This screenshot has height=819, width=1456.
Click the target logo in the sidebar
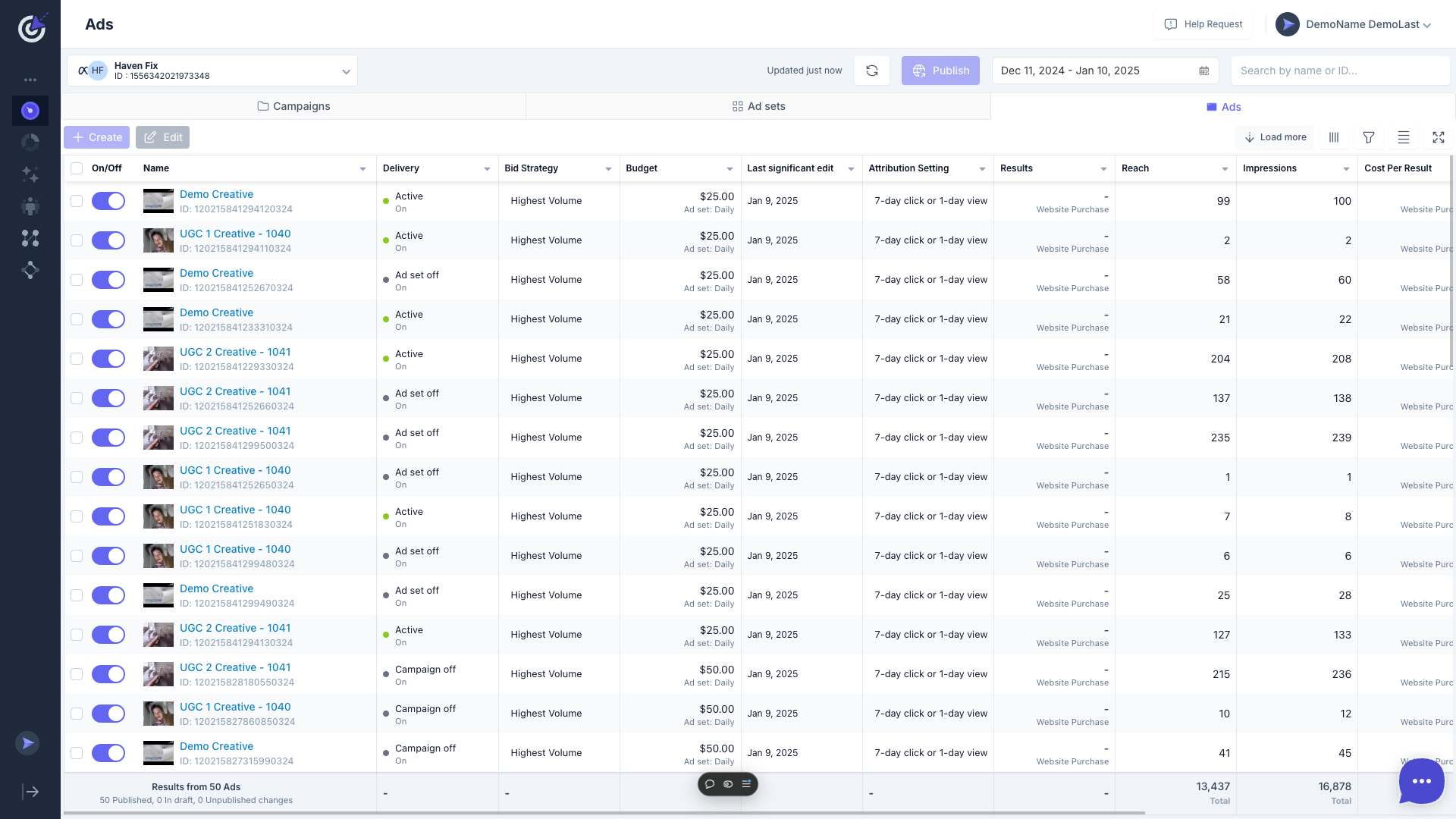click(x=31, y=28)
